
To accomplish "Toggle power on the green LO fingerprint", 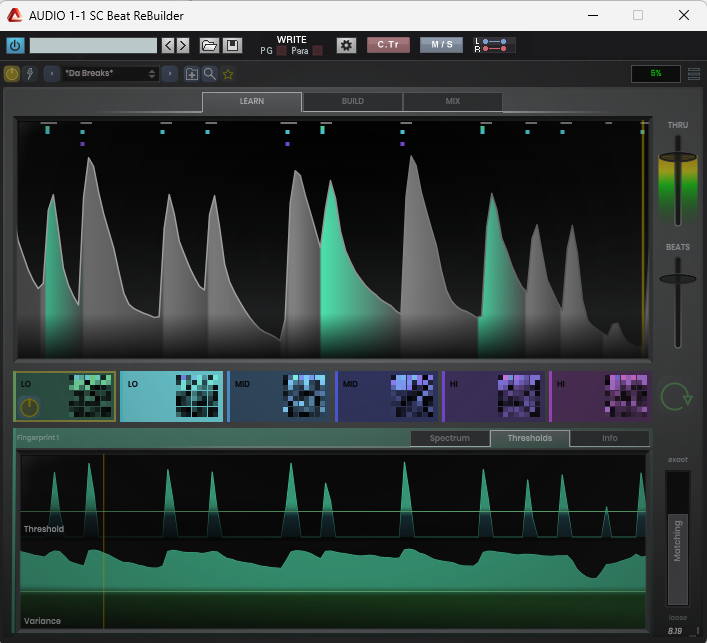I will pyautogui.click(x=29, y=408).
